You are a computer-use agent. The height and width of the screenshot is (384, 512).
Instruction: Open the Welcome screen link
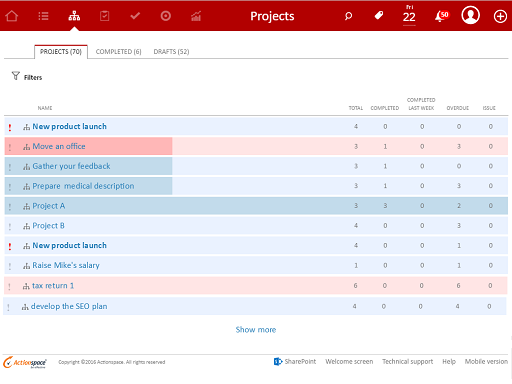349,361
